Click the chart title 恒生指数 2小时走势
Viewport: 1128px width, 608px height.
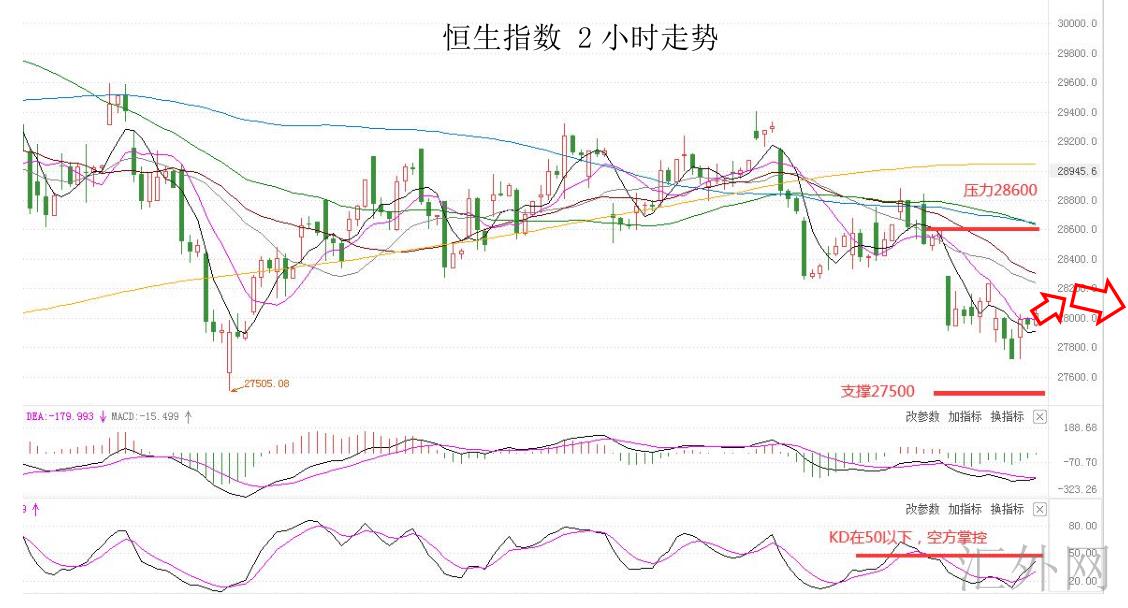point(580,38)
